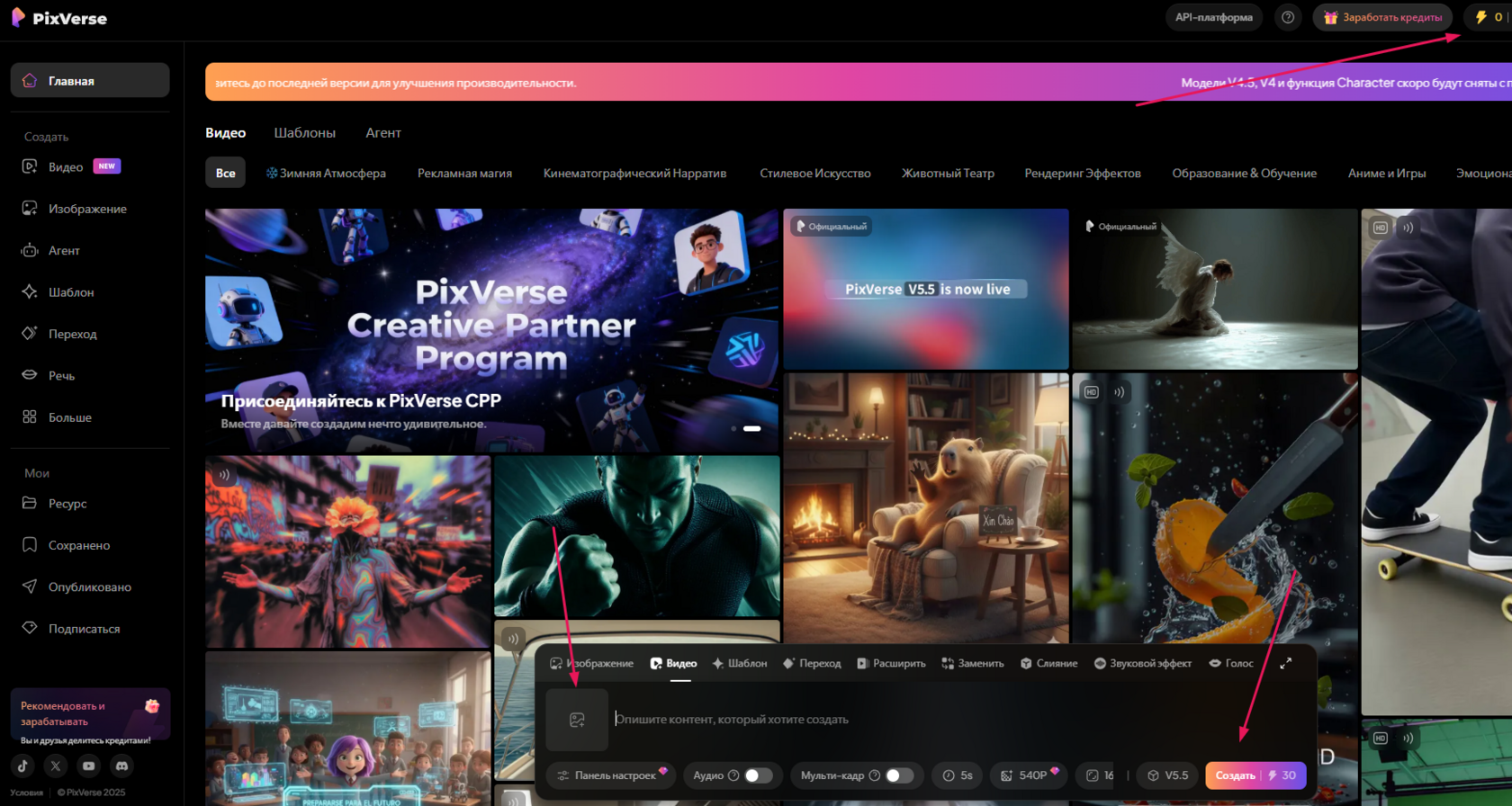The height and width of the screenshot is (806, 1512).
Task: Open the capybara by fireplace video thumbnail
Action: point(926,508)
